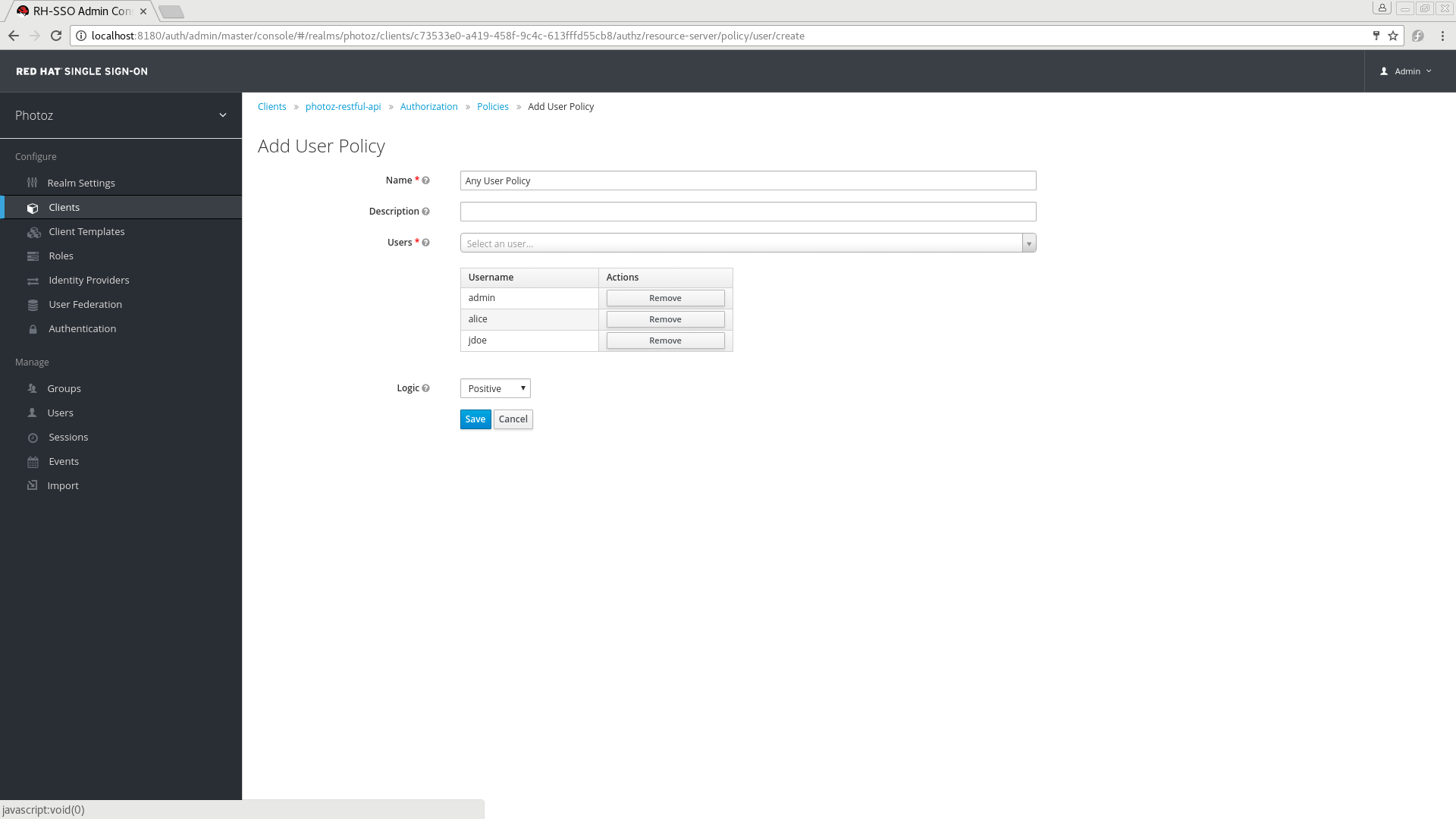Click Remove button for admin user
Screen dimensions: 1456x819
pos(665,297)
